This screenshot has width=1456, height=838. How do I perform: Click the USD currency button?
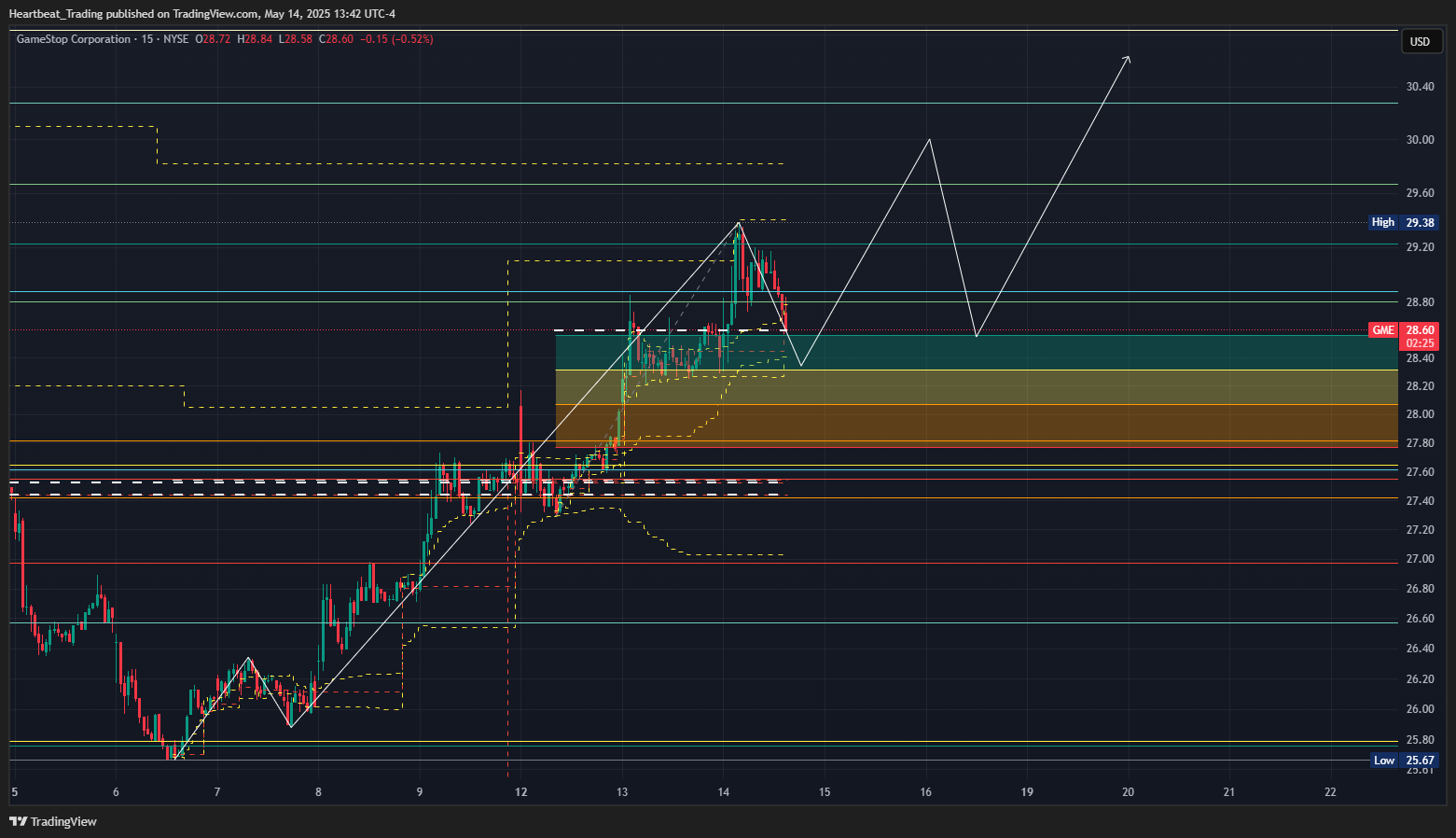click(x=1420, y=42)
